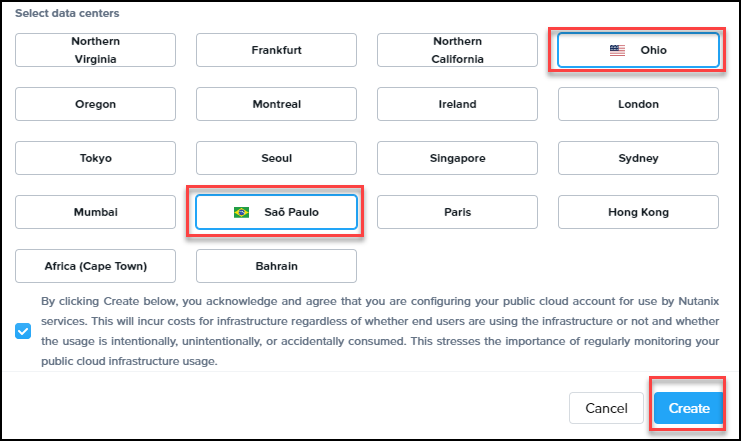Select the Northern Virginia data center
This screenshot has height=441, width=741.
(x=96, y=50)
